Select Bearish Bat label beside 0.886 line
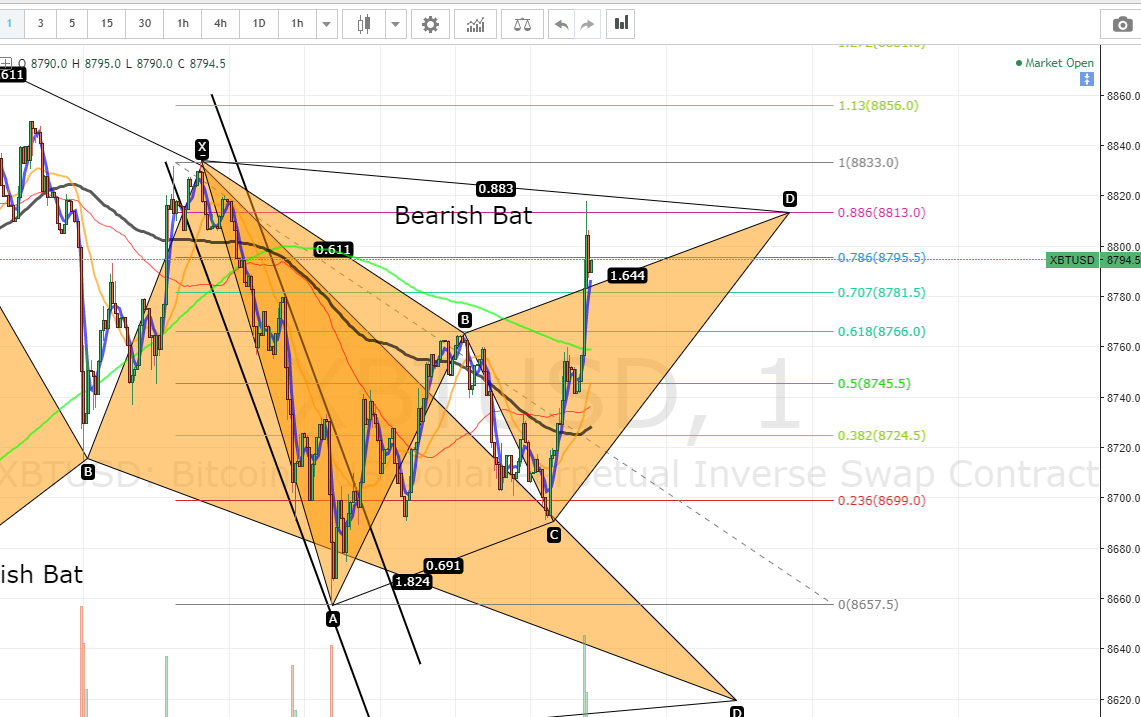The width and height of the screenshot is (1141, 717). click(464, 215)
